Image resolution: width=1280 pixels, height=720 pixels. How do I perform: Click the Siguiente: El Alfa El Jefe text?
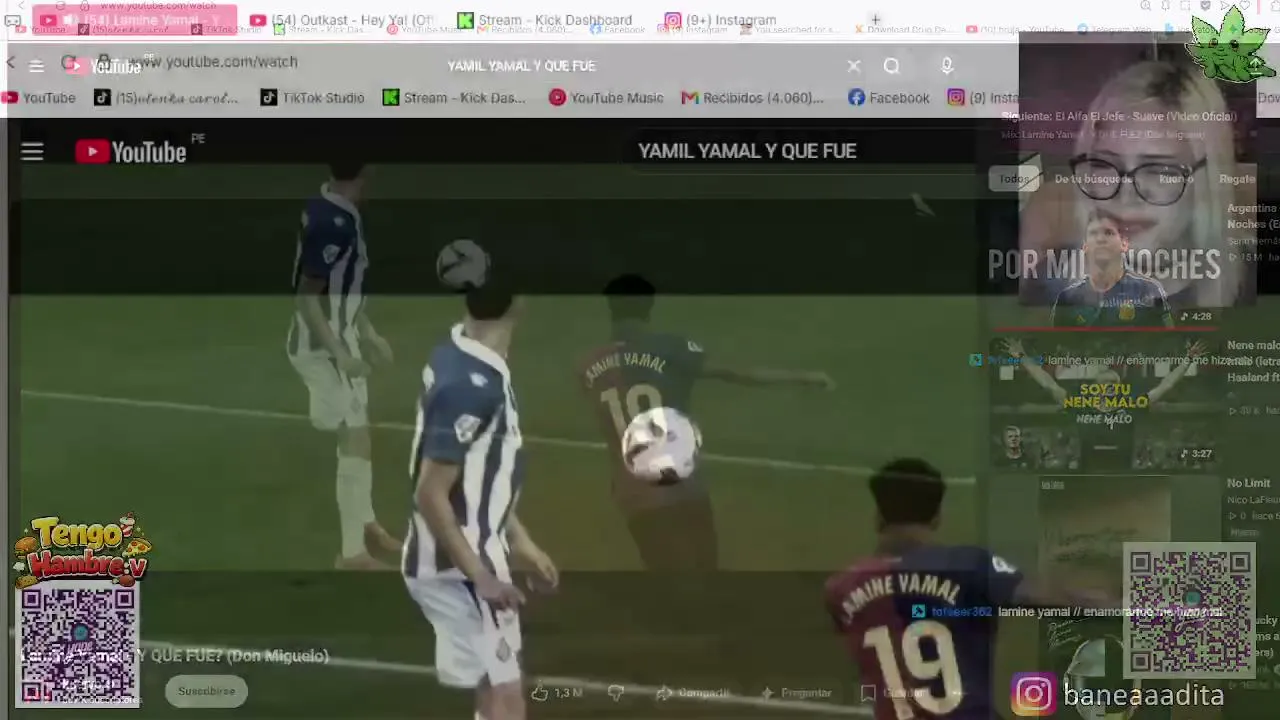1119,116
